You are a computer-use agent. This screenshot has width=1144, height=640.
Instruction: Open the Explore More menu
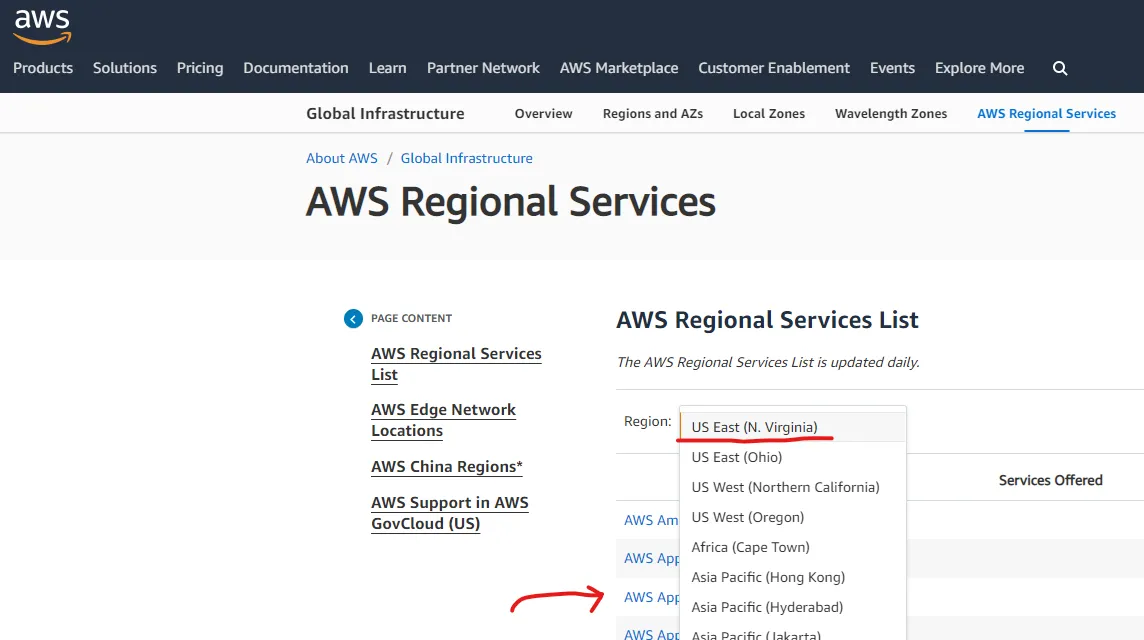(979, 68)
